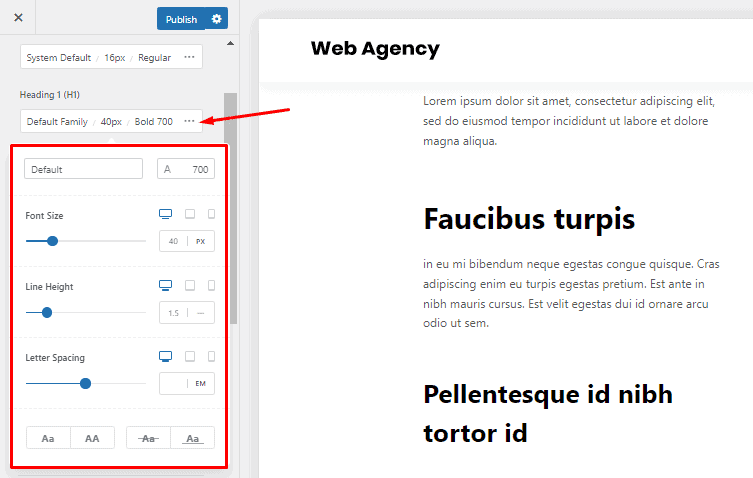Viewport: 753px width, 478px height.
Task: Click the Font Size slider handle
Action: point(53,241)
